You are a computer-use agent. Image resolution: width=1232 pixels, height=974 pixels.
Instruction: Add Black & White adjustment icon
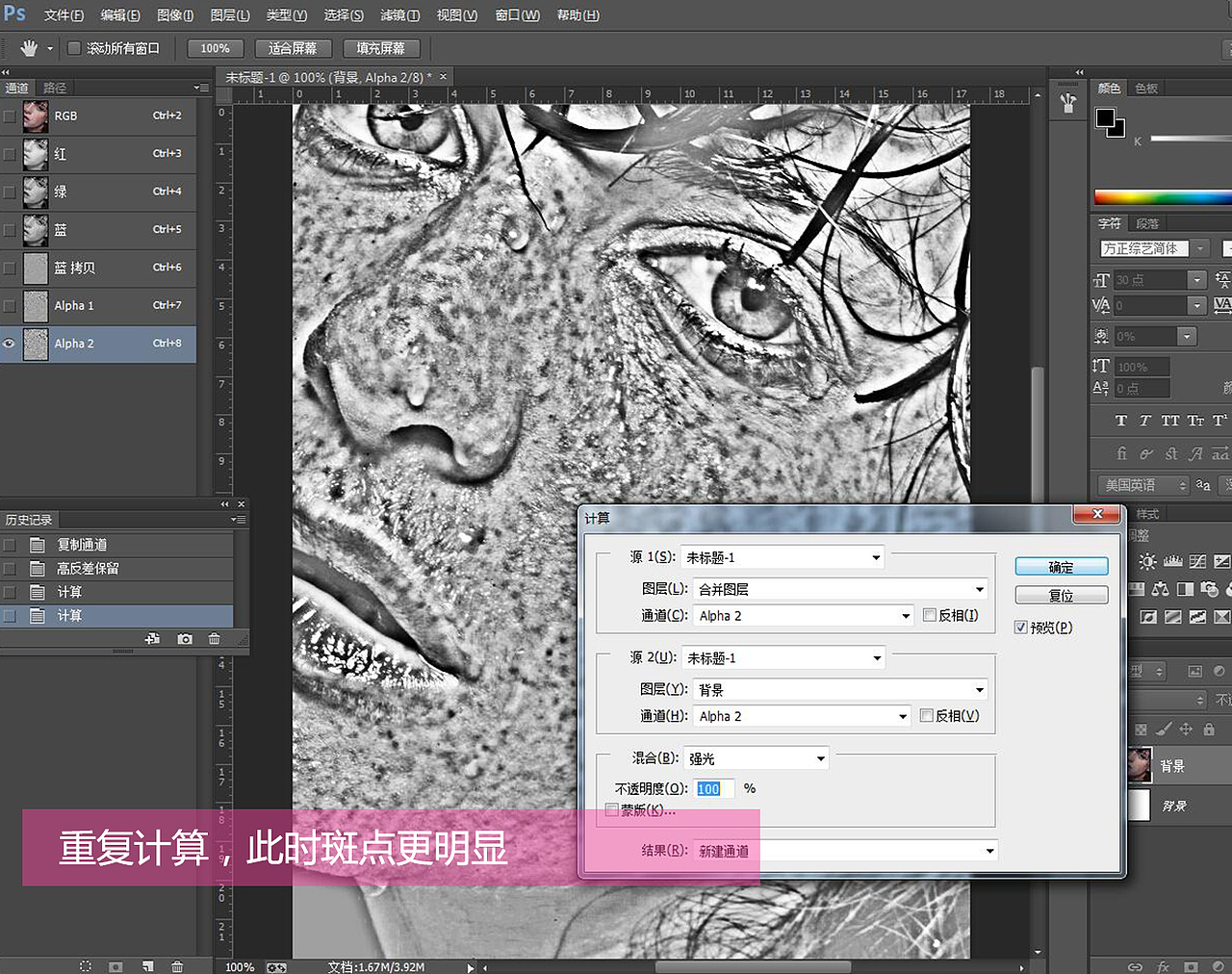click(1185, 589)
